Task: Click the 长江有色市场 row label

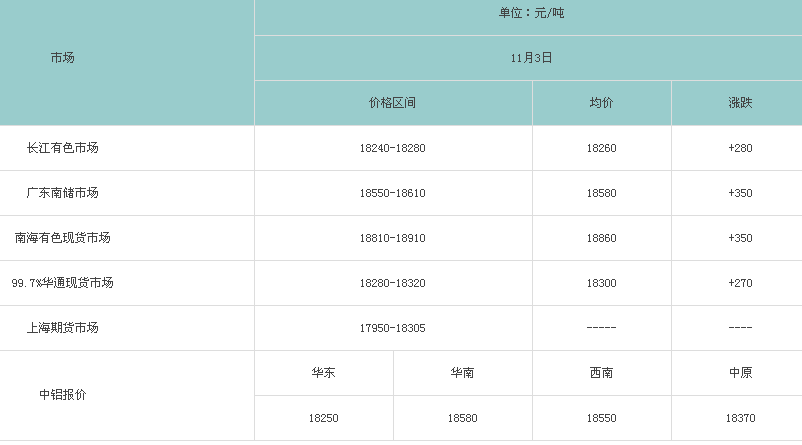Action: (62, 148)
